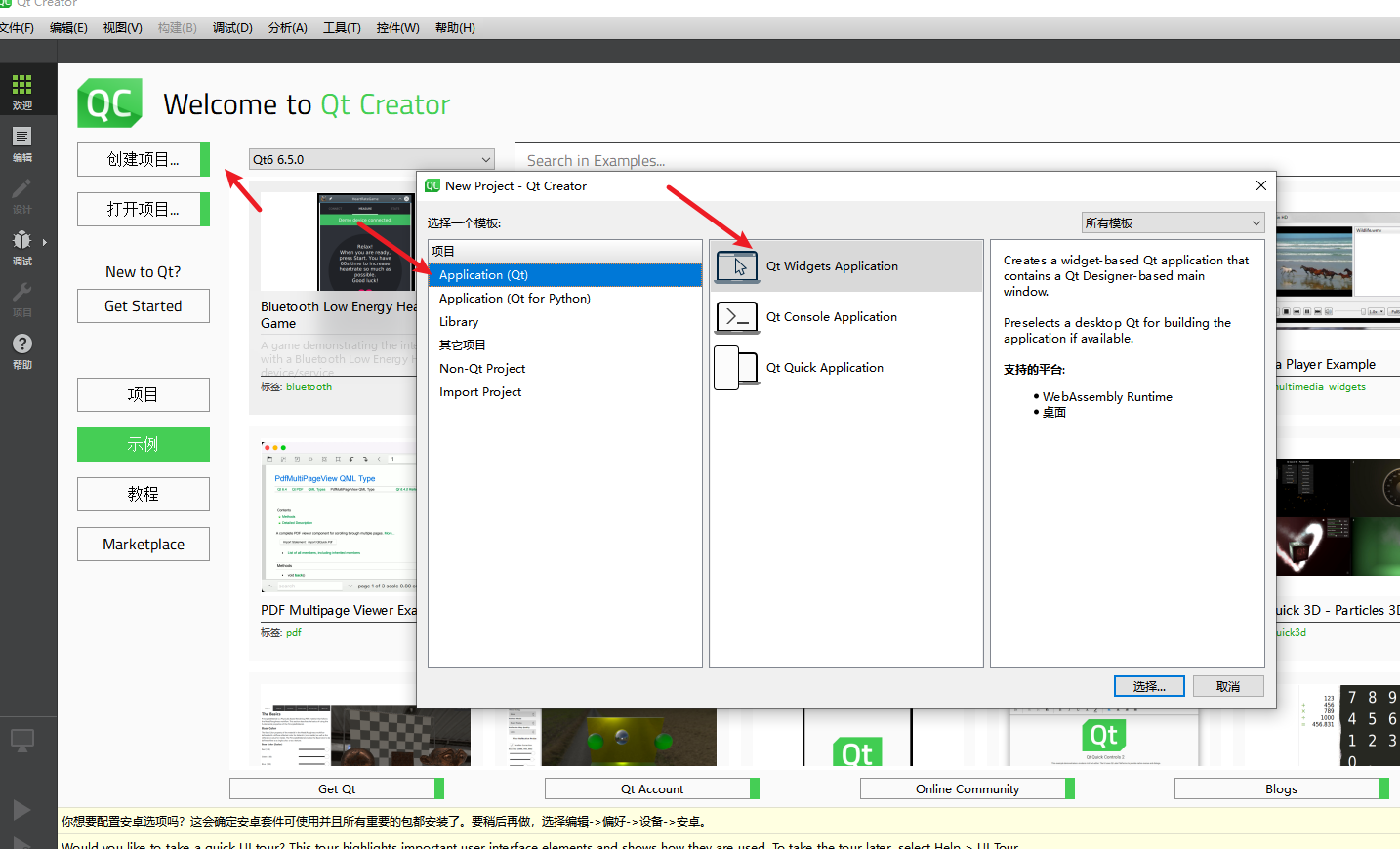This screenshot has height=849, width=1400.
Task: Select the Import Project category
Action: pos(565,392)
